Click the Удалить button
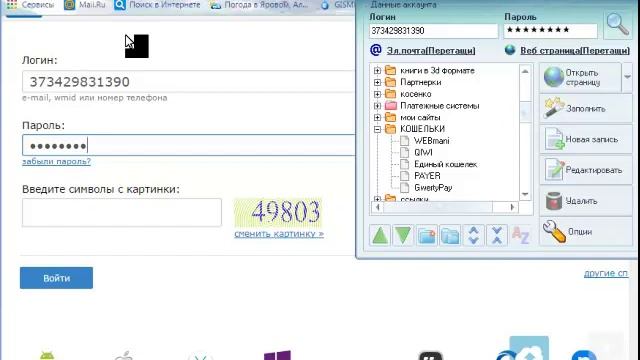The width and height of the screenshot is (640, 360). click(586, 201)
